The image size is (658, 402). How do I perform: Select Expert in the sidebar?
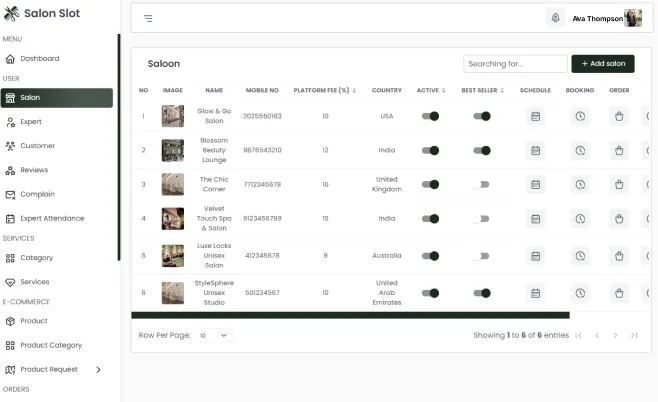tap(57, 122)
